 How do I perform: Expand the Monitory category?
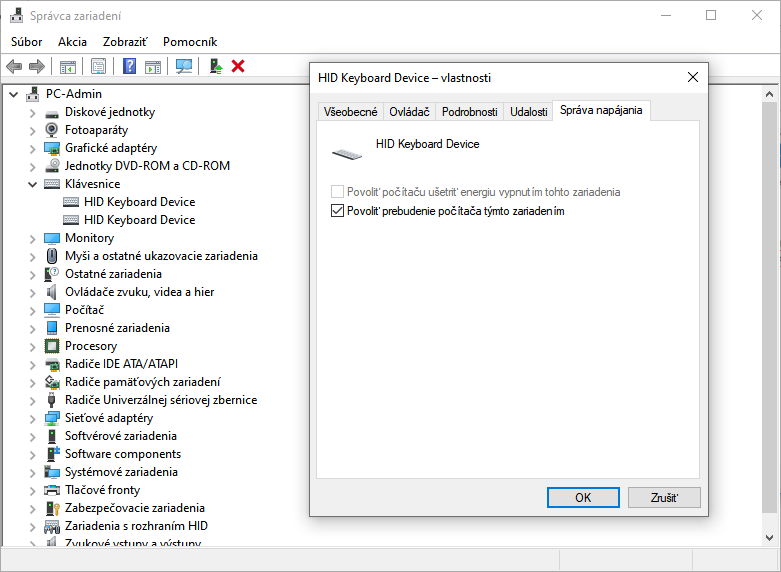(33, 238)
